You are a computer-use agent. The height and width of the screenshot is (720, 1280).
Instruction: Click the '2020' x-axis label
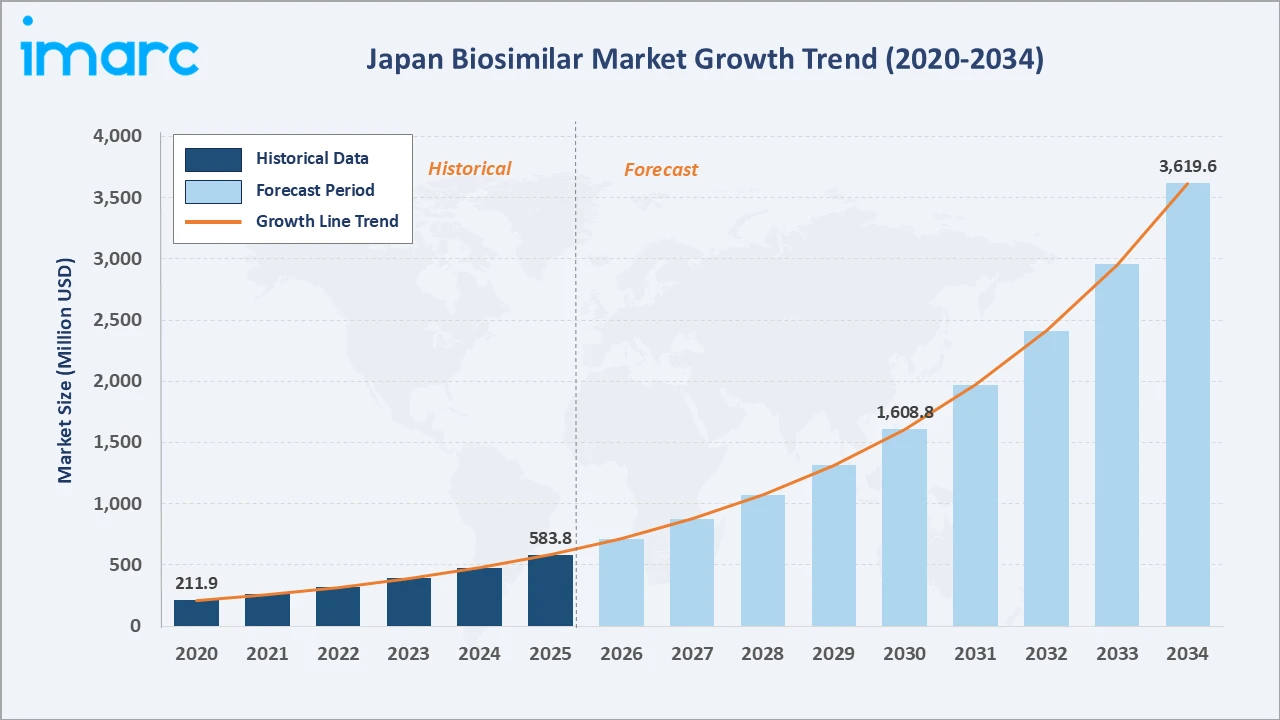196,654
